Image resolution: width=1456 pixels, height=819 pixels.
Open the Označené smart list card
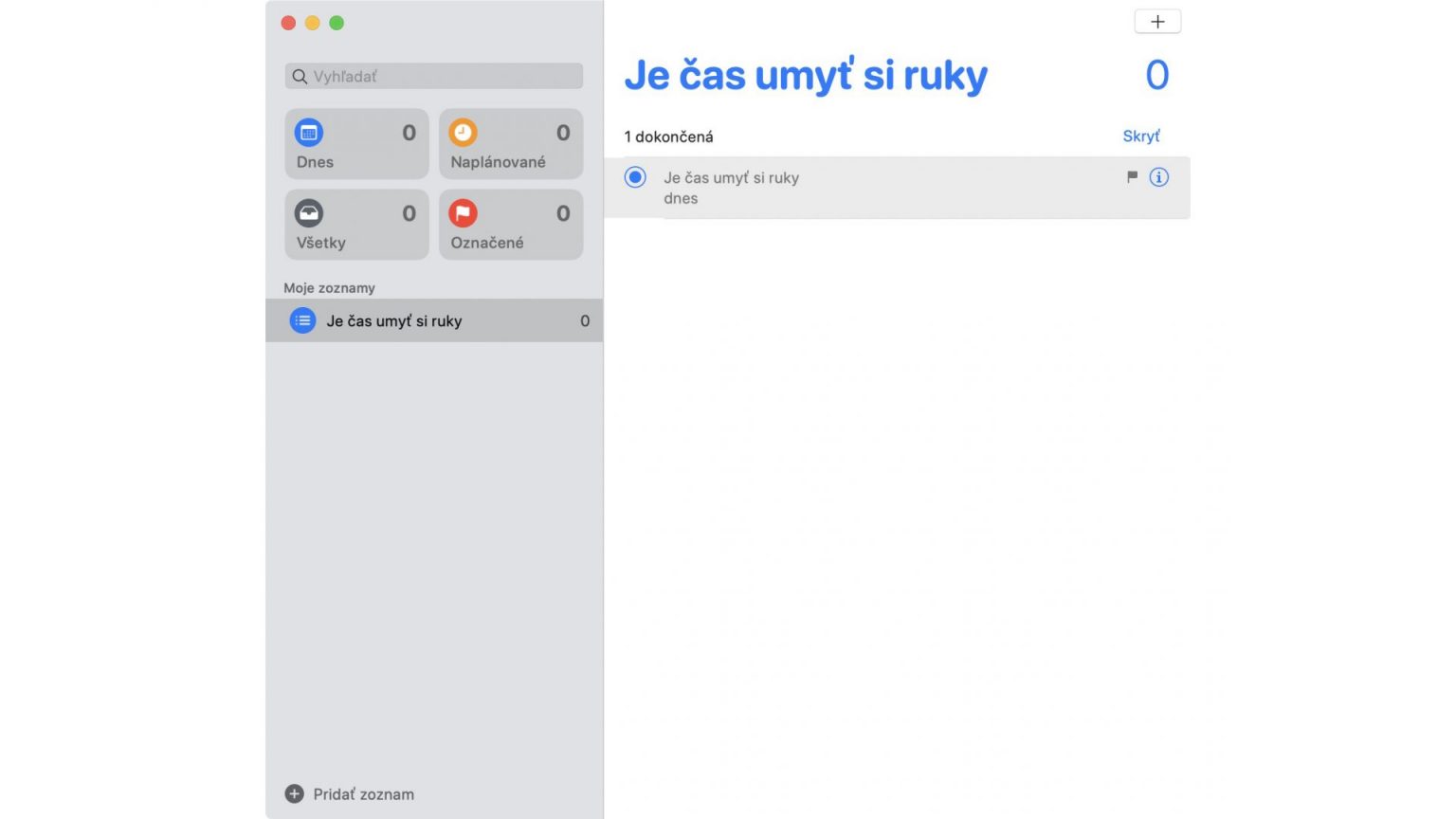click(x=511, y=225)
